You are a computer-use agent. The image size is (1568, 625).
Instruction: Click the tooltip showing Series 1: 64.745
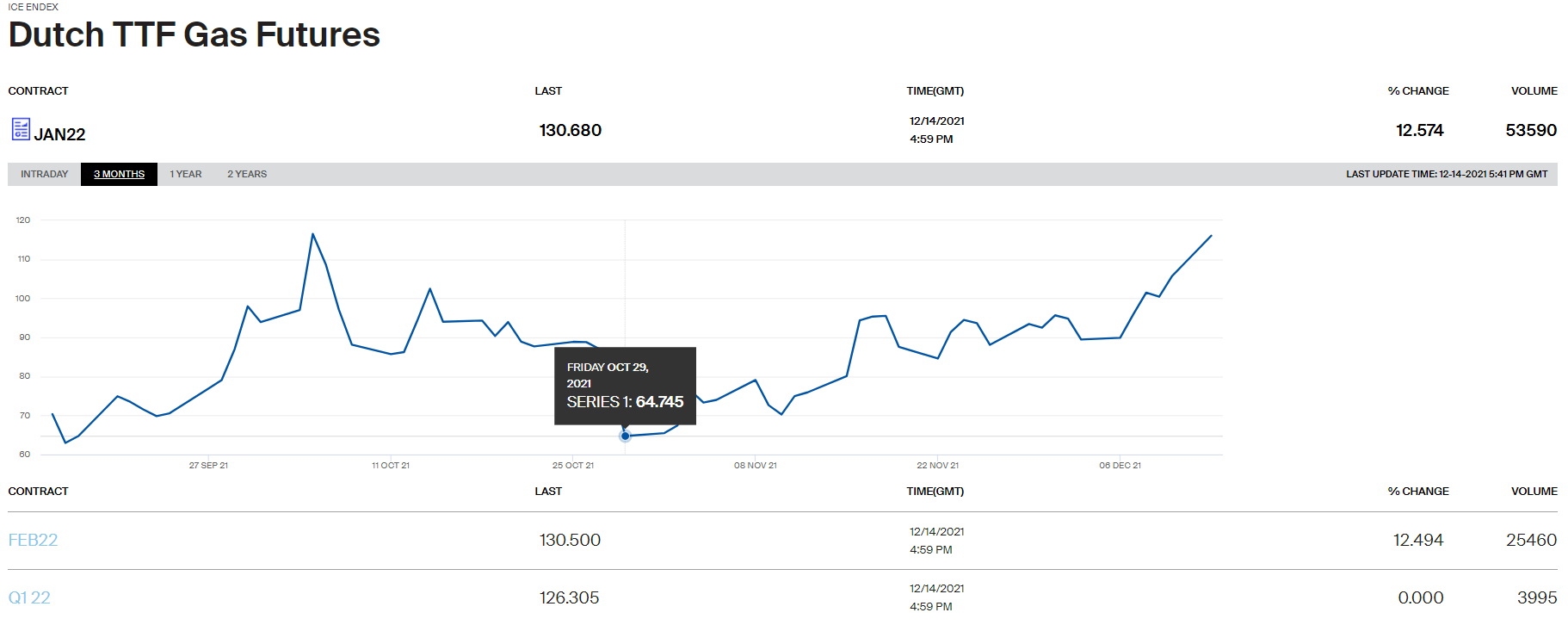[625, 386]
